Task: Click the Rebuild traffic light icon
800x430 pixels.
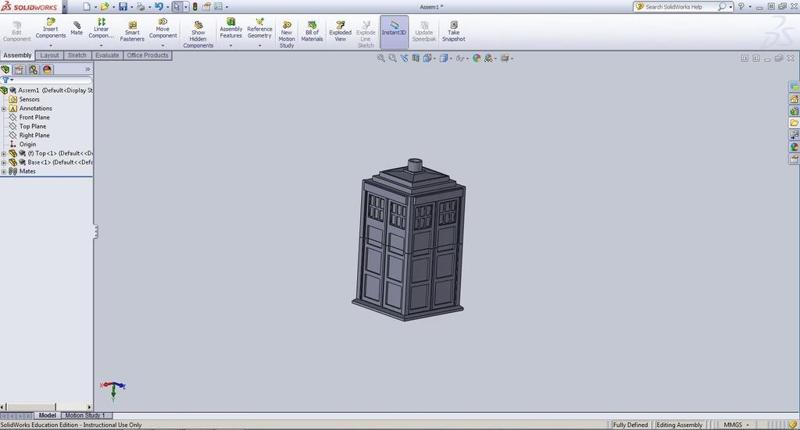Action: tap(195, 7)
